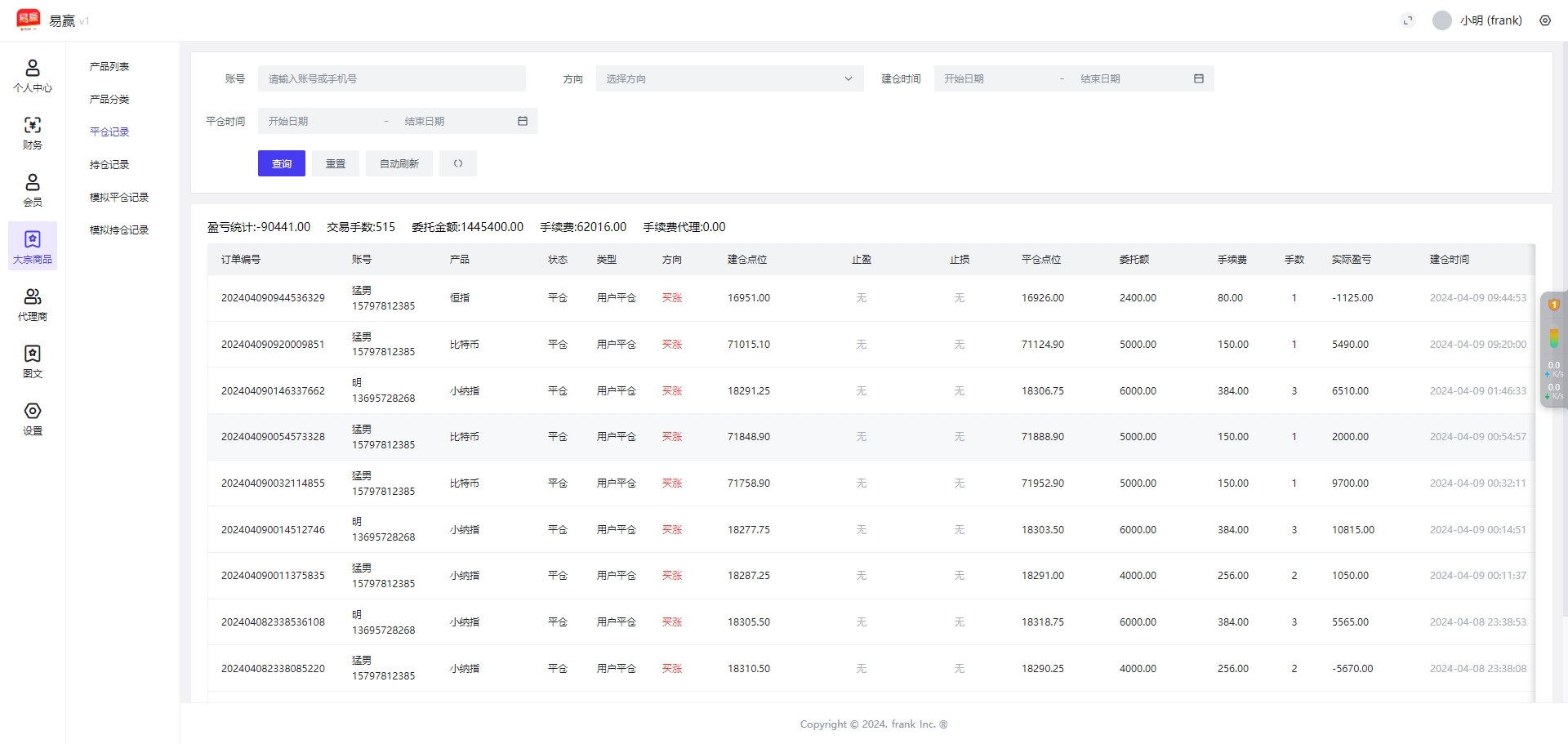Select order number 202404082338085220
1568x744 pixels.
coord(273,669)
